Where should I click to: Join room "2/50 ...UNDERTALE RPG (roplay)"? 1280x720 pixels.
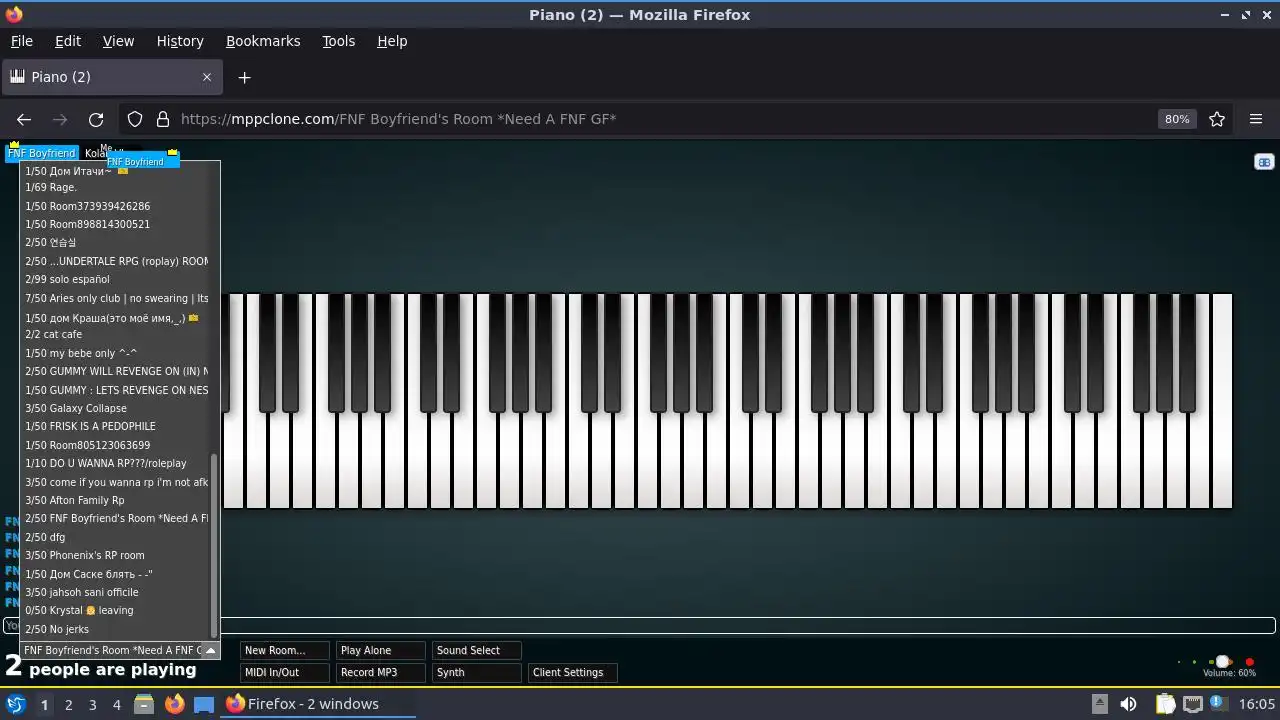click(x=116, y=261)
